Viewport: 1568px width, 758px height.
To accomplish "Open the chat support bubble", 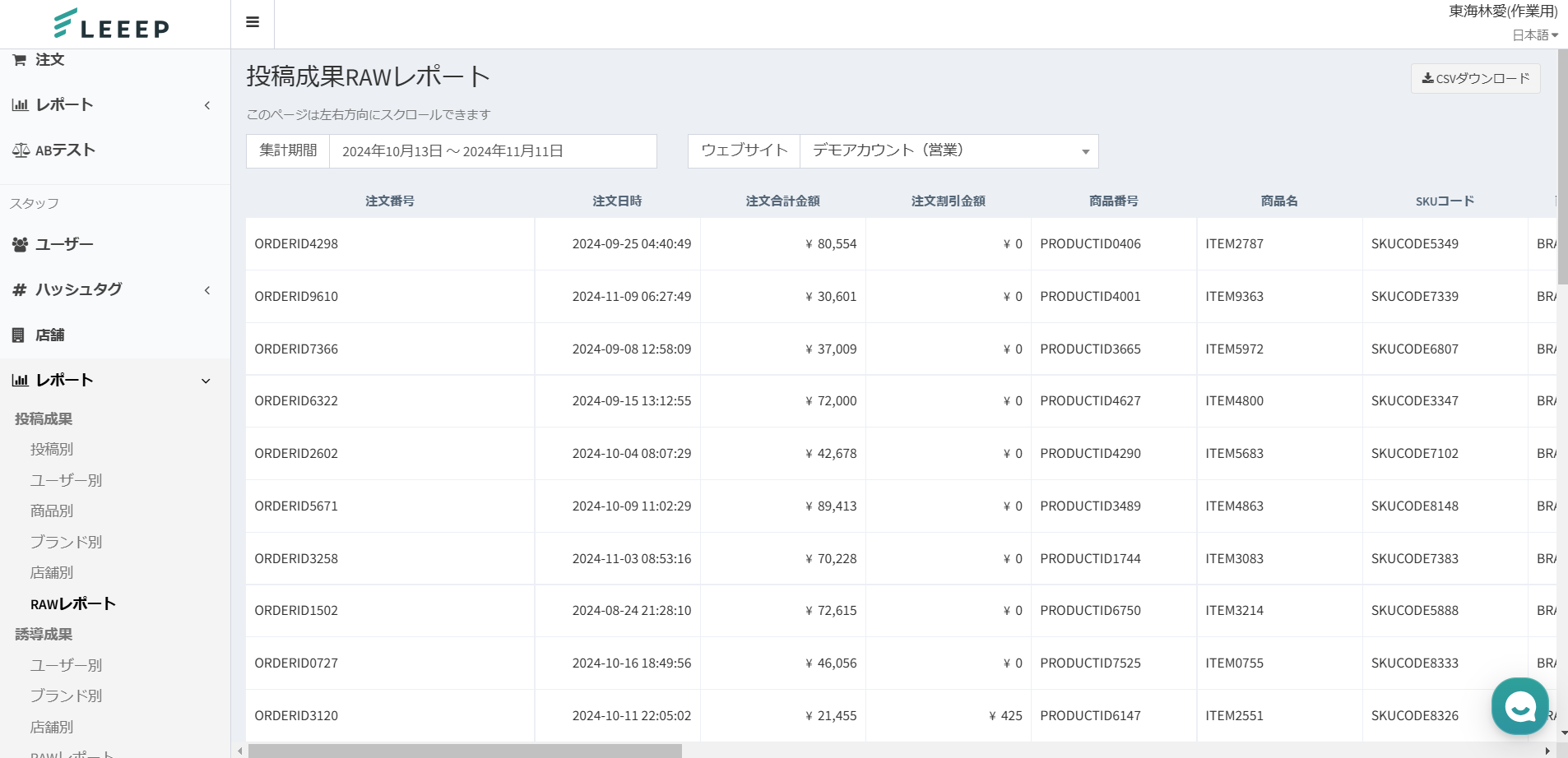I will pos(1519,705).
